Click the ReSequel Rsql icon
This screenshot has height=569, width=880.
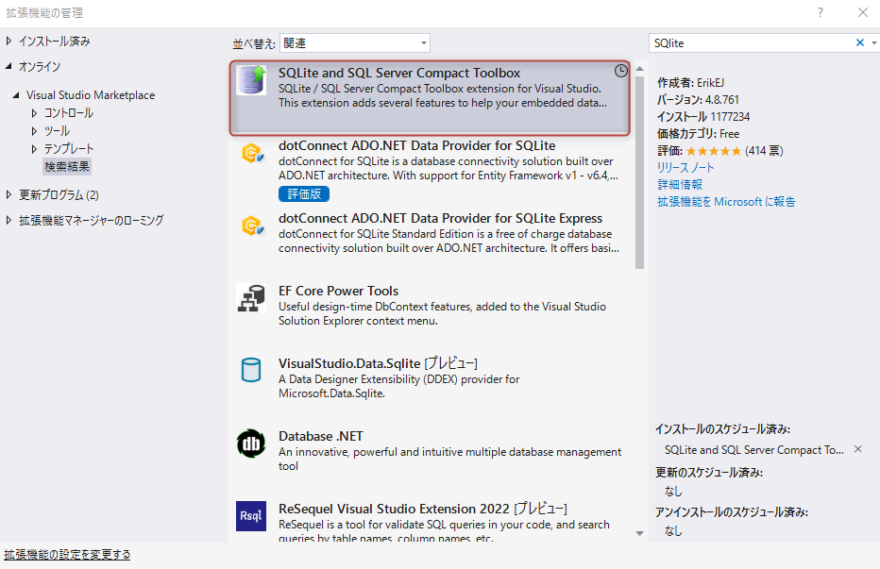pyautogui.click(x=251, y=516)
